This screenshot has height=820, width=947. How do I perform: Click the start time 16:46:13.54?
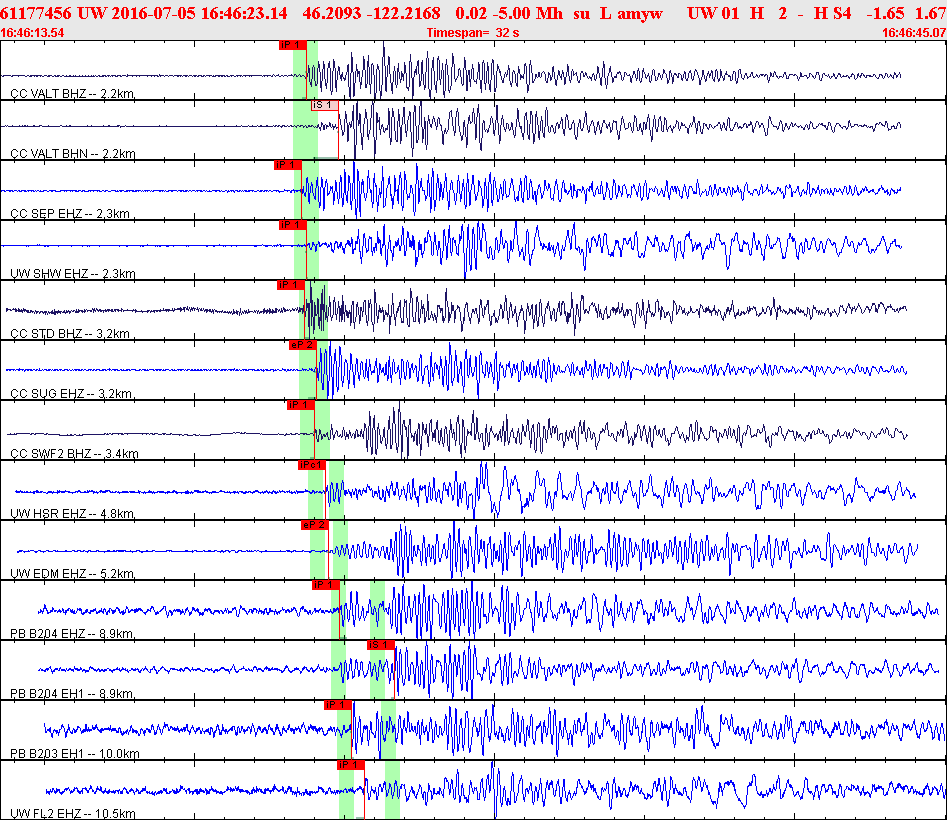tap(32, 33)
